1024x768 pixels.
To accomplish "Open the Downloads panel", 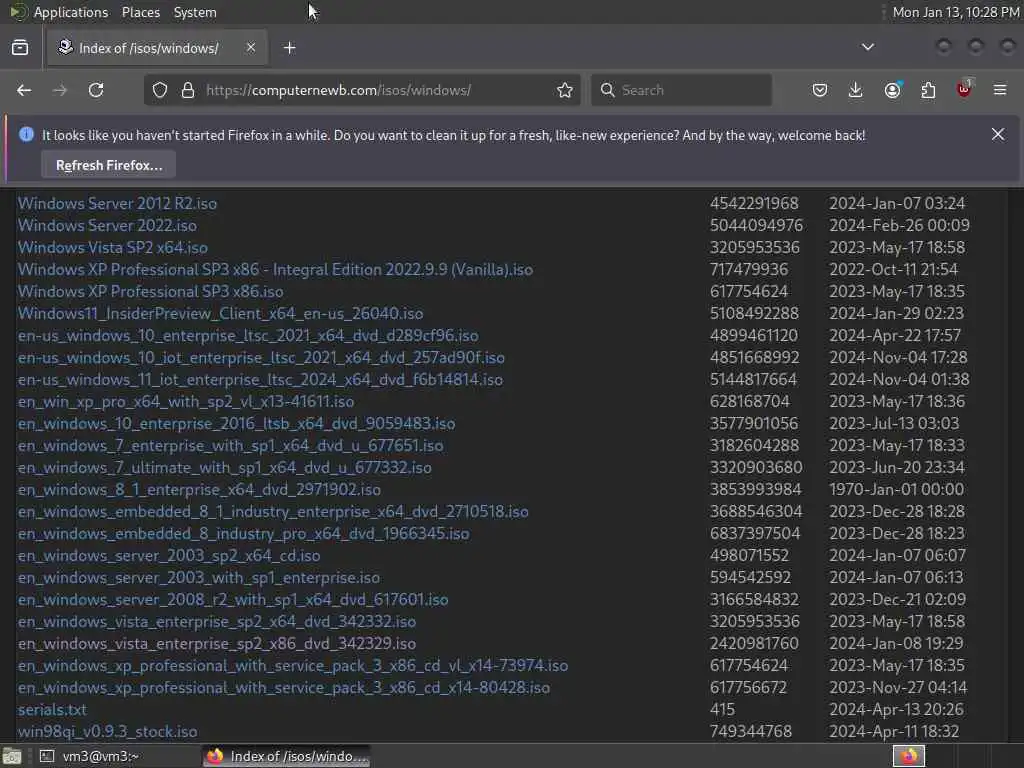I will pyautogui.click(x=856, y=90).
